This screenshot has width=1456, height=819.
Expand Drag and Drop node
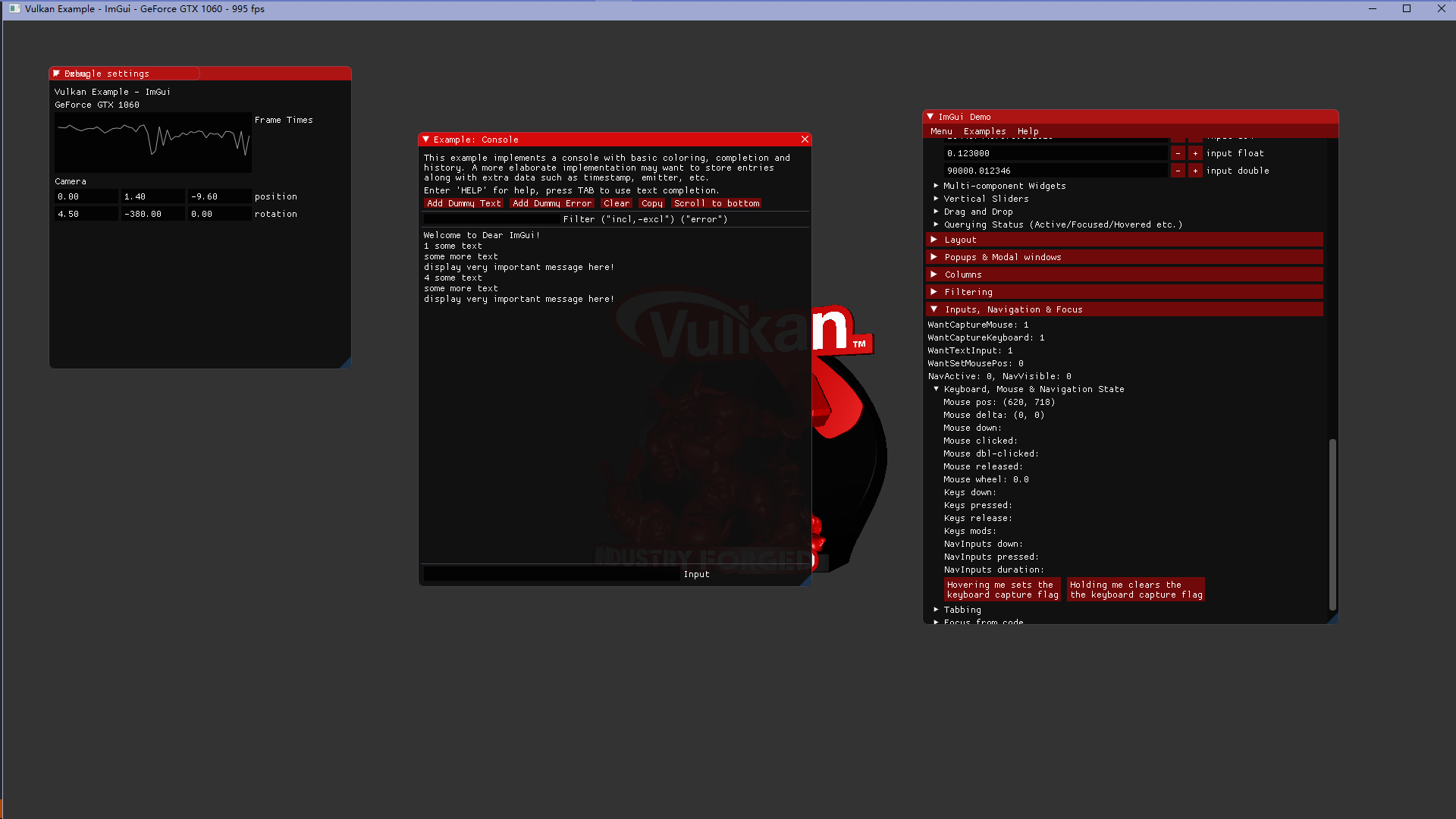click(977, 212)
